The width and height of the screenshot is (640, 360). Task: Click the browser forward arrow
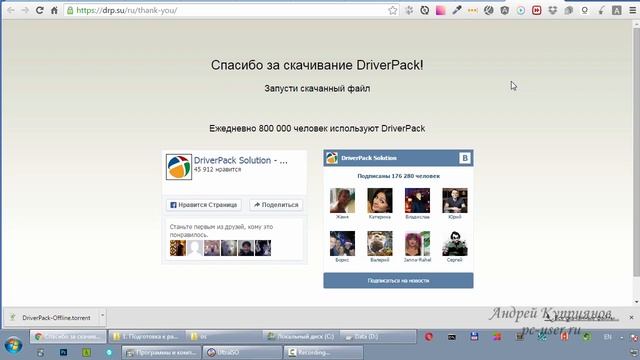coord(25,10)
